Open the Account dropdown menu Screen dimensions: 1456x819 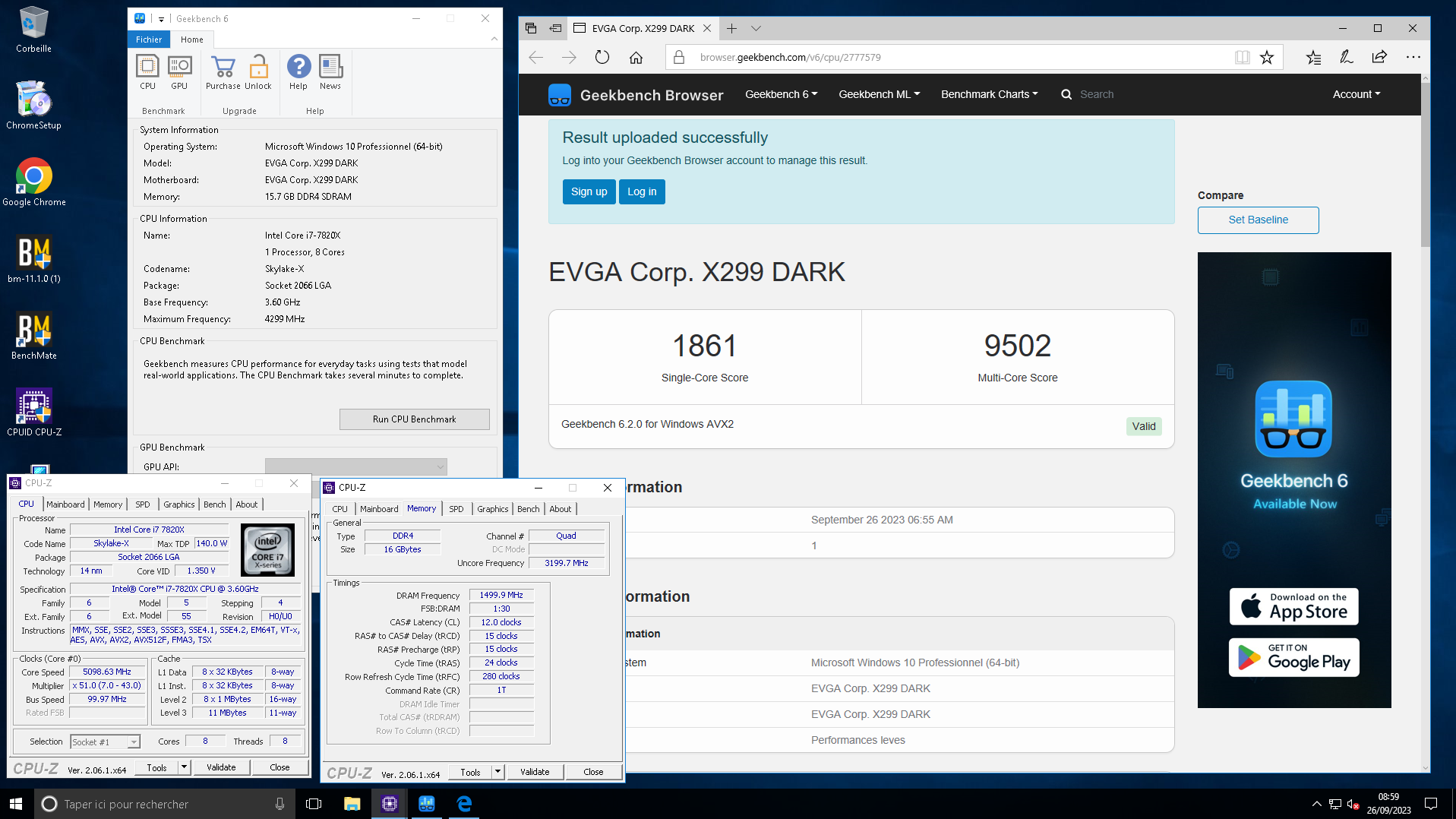(x=1357, y=94)
